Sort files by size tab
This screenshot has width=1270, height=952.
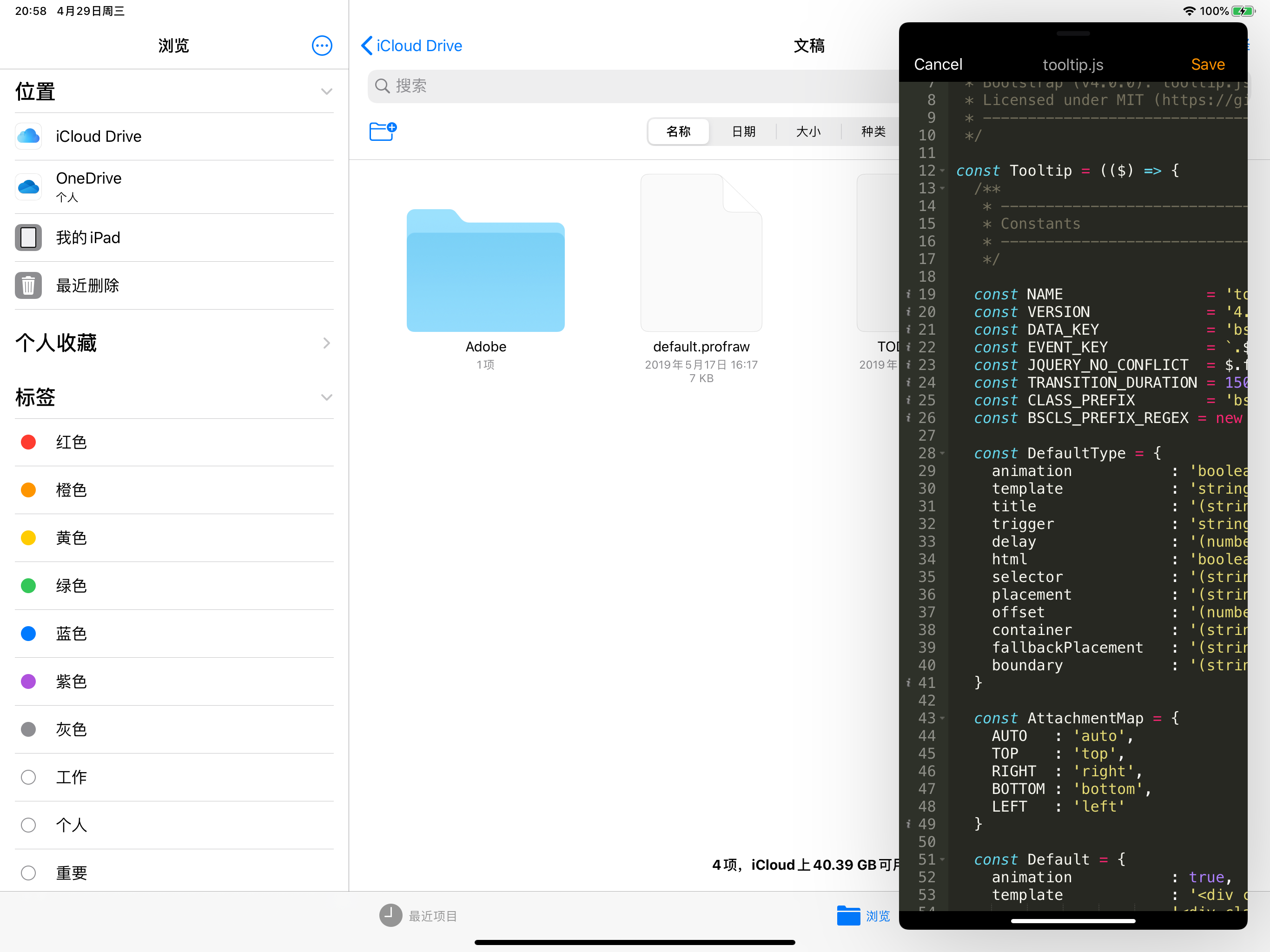tap(808, 132)
